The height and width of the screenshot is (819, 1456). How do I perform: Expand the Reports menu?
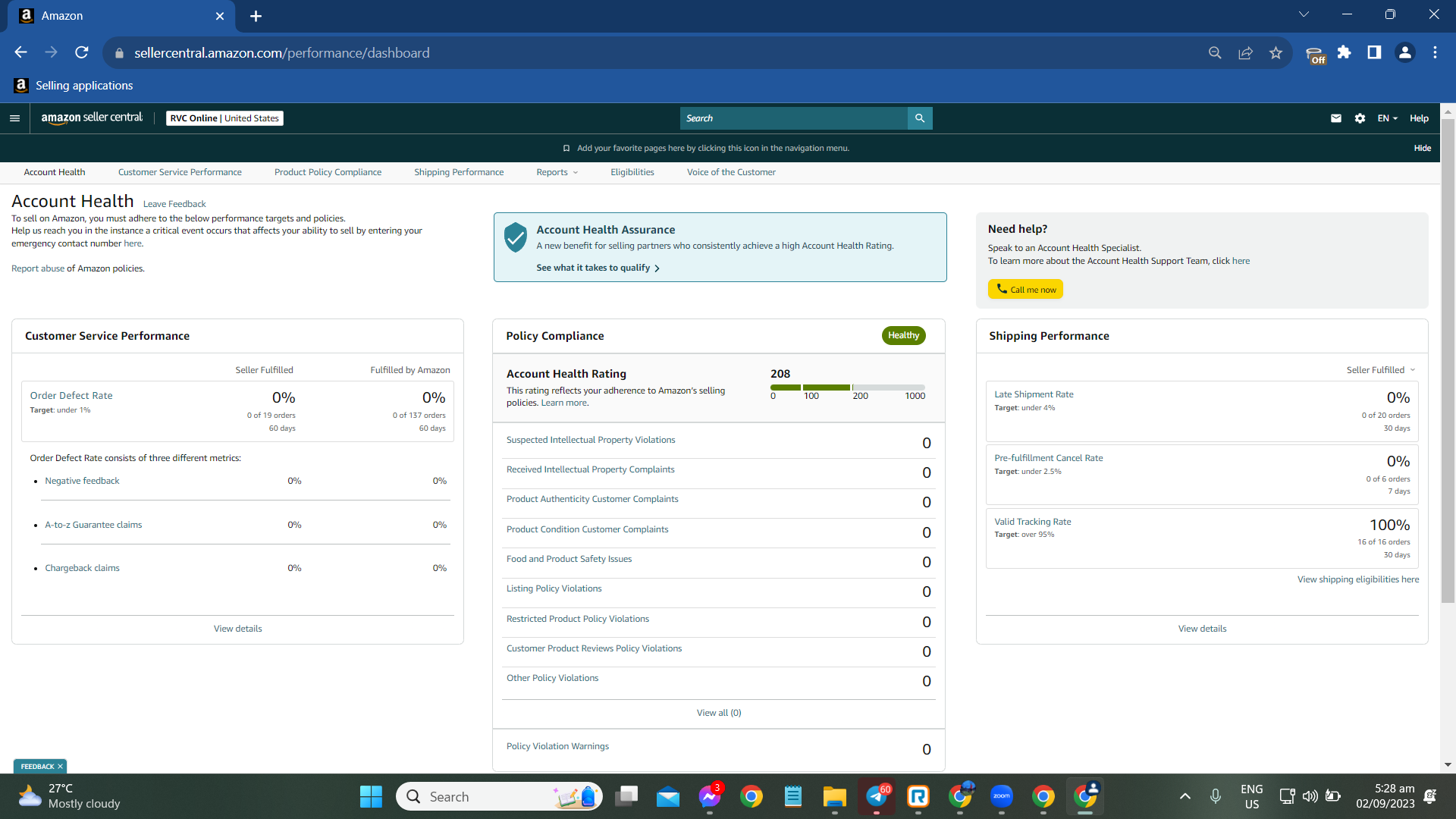[x=557, y=172]
